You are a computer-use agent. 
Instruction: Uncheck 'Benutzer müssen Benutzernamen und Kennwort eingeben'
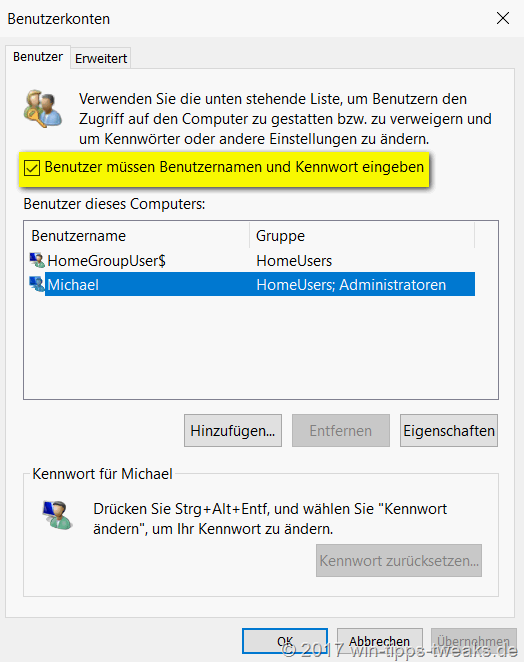tap(32, 168)
